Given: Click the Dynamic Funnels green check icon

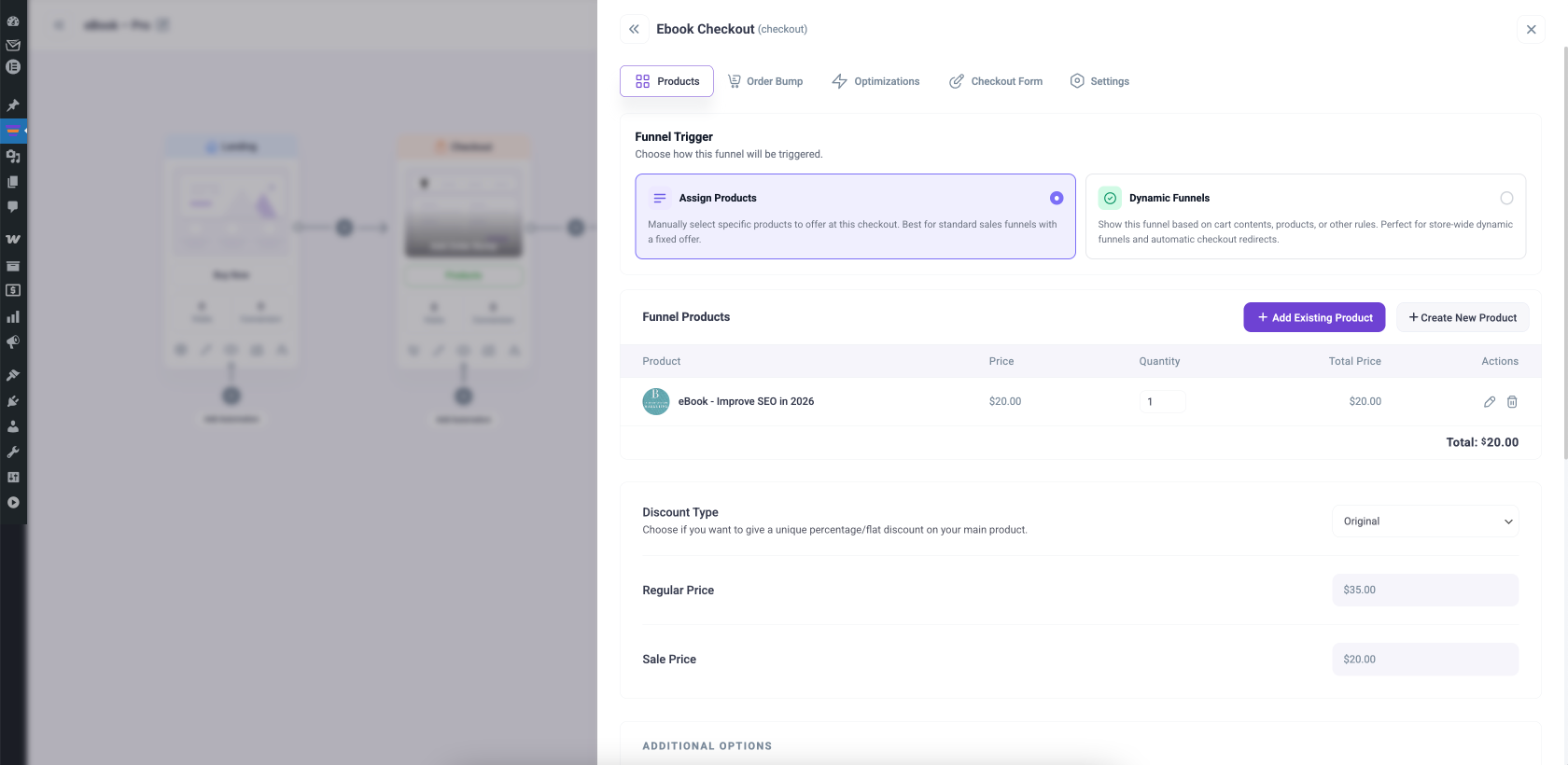Looking at the screenshot, I should point(1110,198).
